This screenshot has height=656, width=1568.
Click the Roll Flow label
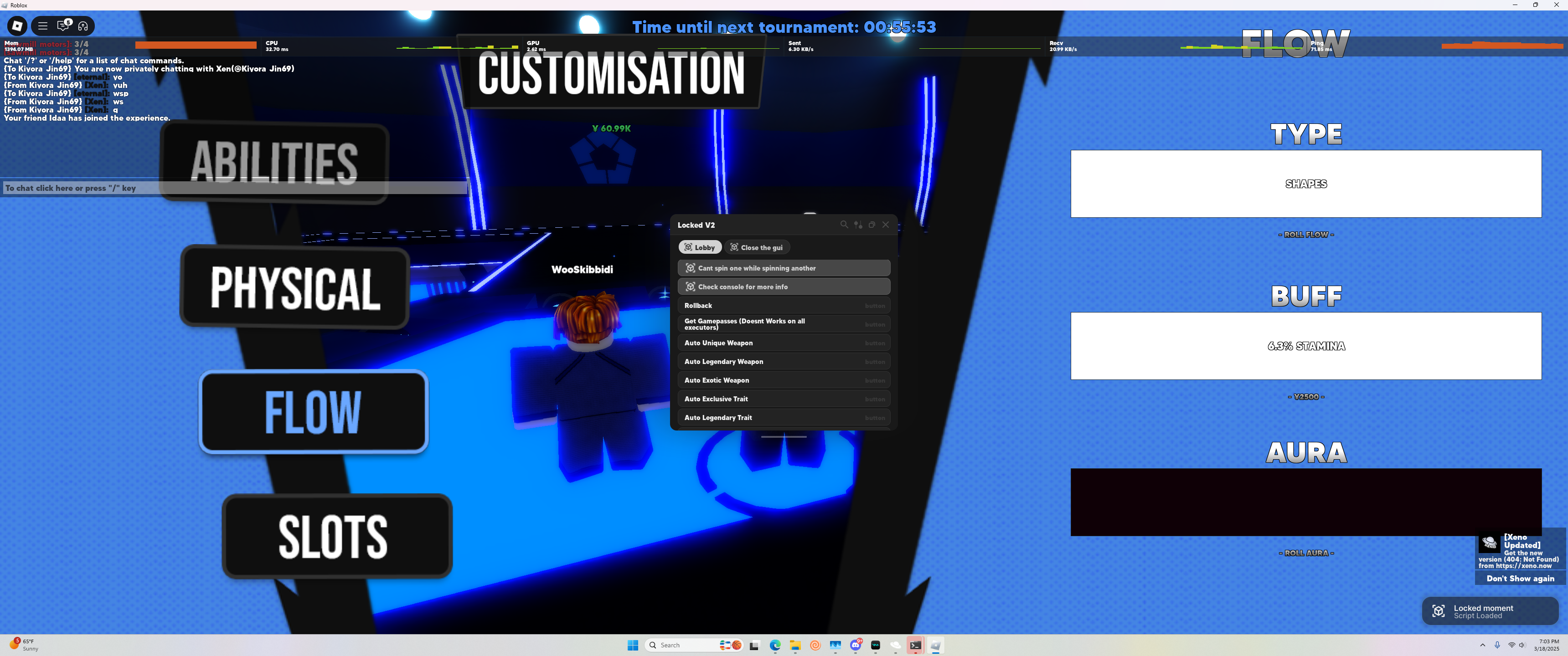[x=1305, y=234]
